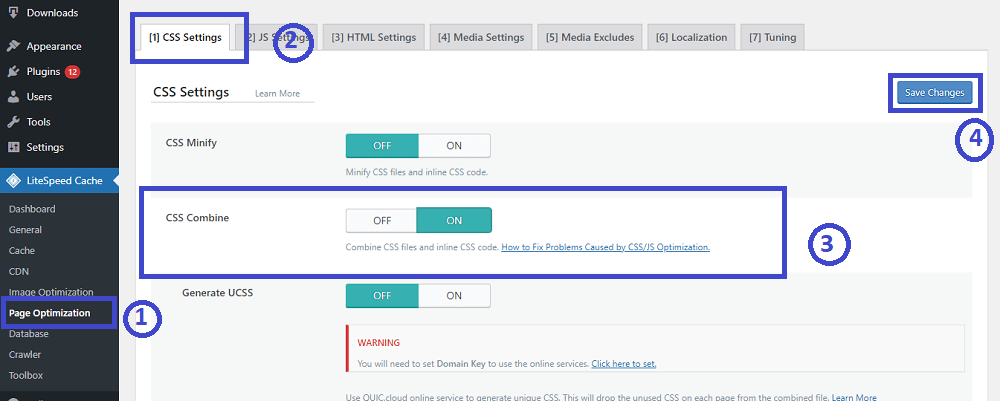Go to the Tuning tab
This screenshot has height=401, width=1000.
pos(772,37)
